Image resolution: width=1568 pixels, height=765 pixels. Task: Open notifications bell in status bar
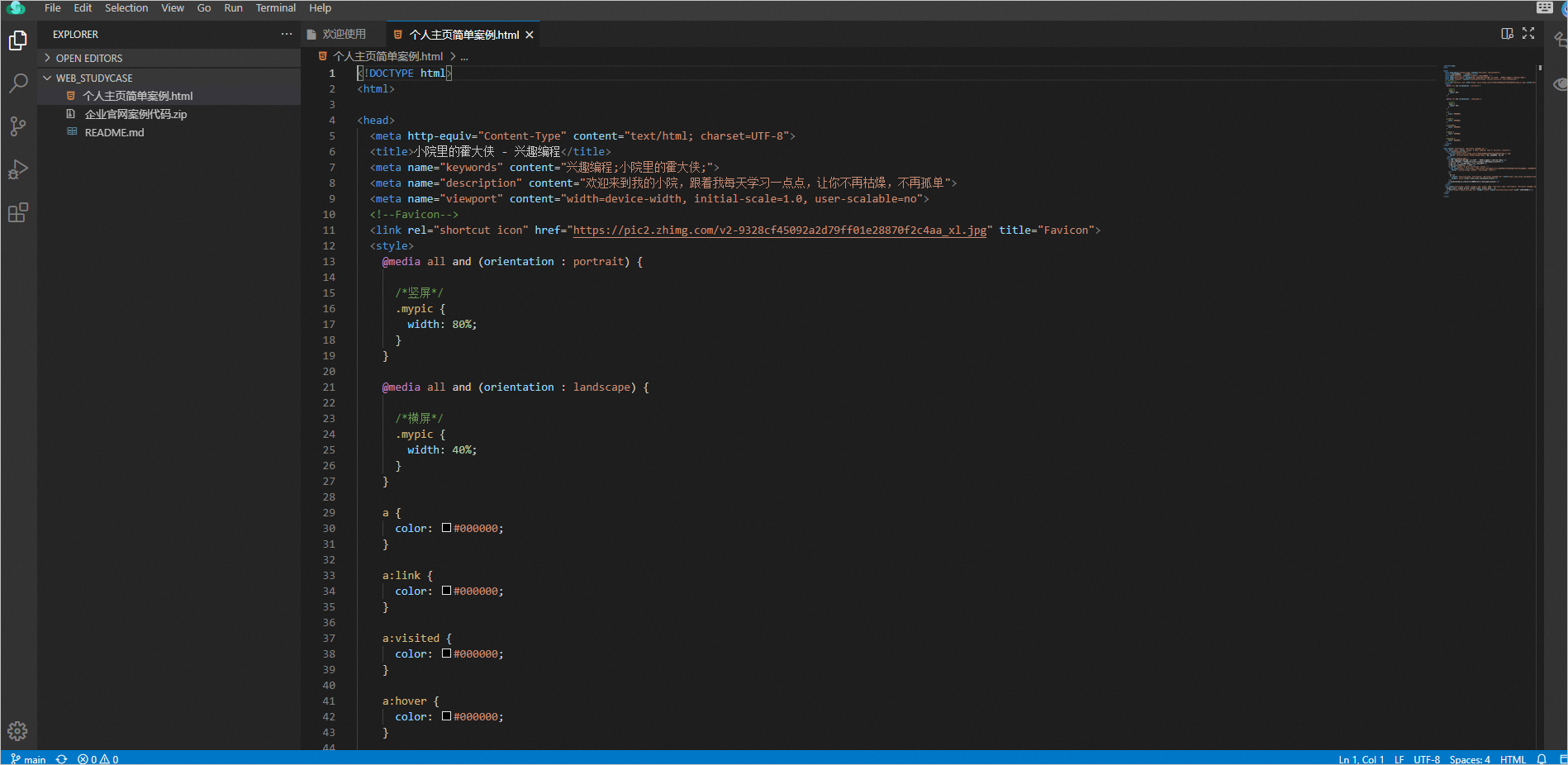[x=1542, y=759]
